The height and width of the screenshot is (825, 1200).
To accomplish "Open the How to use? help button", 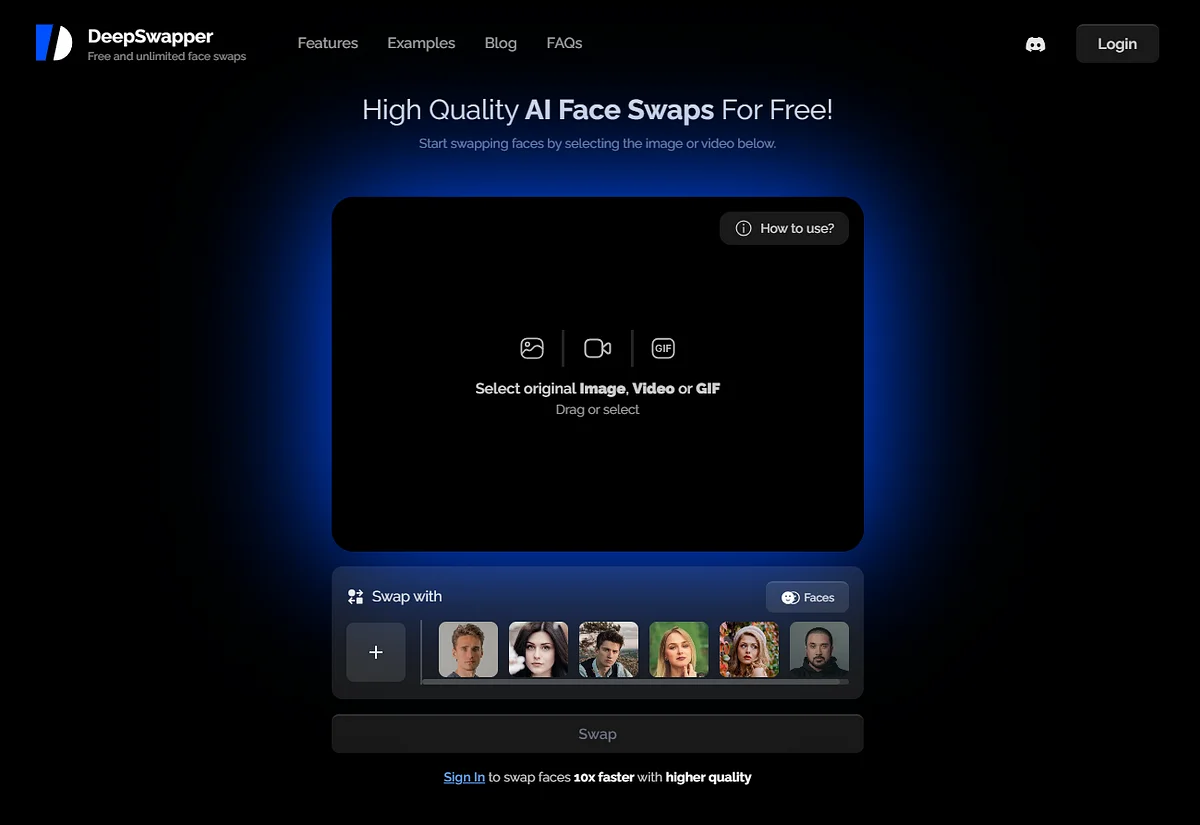I will click(x=784, y=228).
